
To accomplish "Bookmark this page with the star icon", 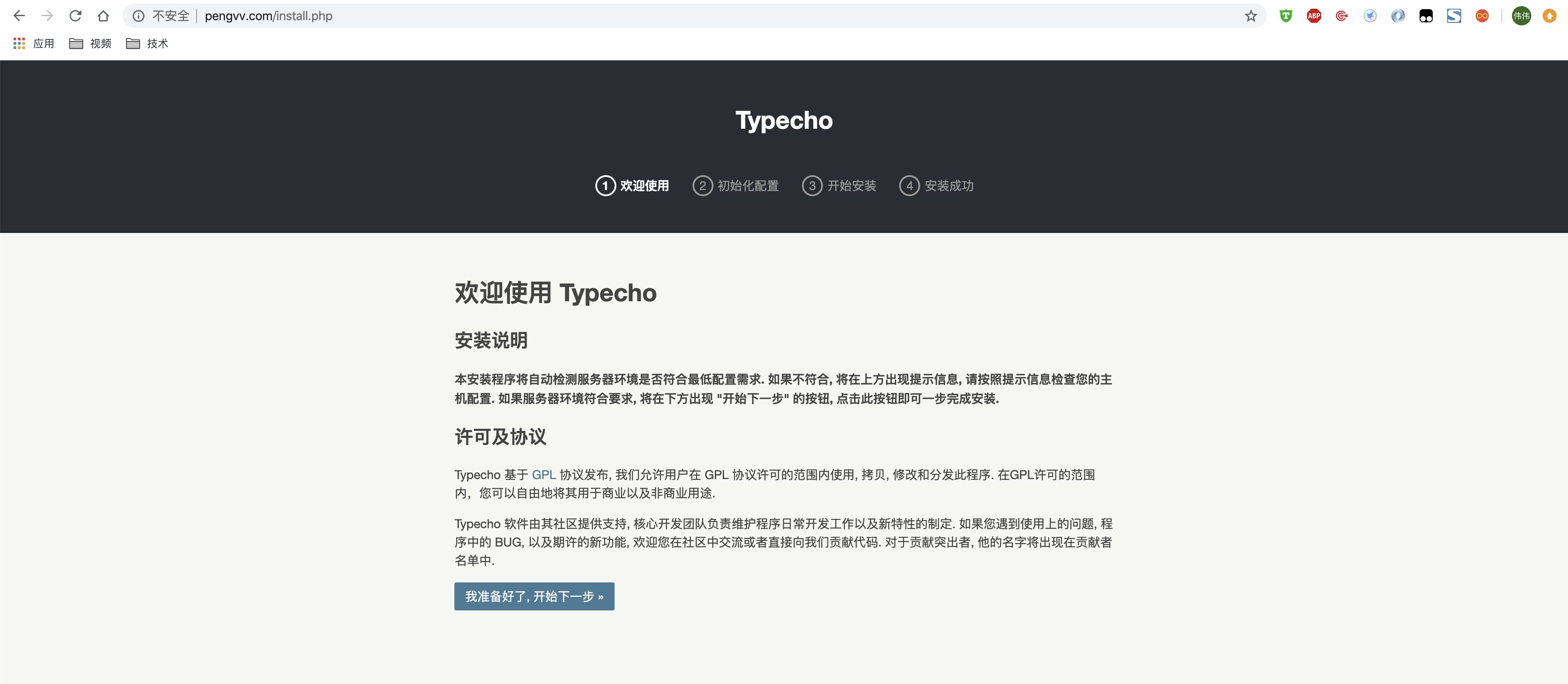I will coord(1251,16).
